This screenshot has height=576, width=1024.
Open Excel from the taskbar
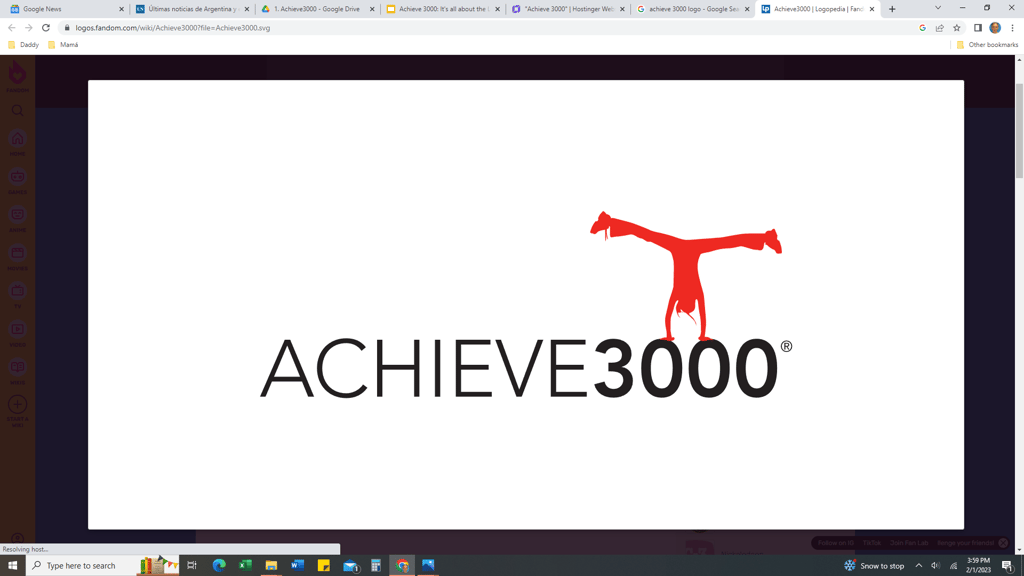245,566
